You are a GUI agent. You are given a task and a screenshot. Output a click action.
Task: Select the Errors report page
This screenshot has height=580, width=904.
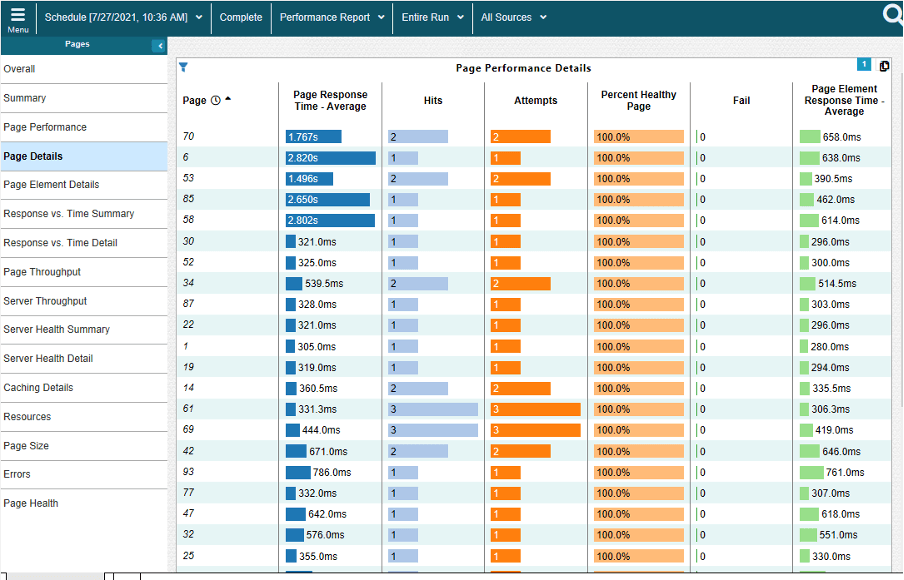coord(17,474)
